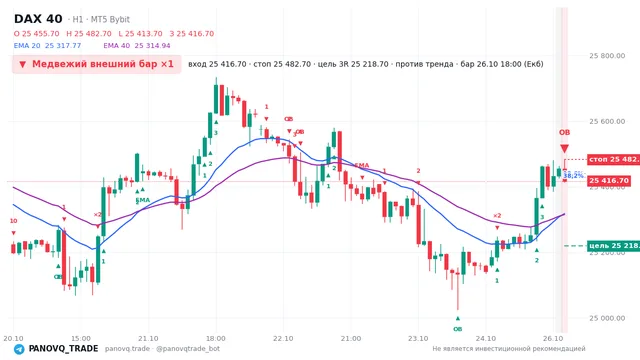The image size is (640, 360).
Task: Click the 'Медвежий внешний бар ×1' signal badge
Action: (96, 64)
